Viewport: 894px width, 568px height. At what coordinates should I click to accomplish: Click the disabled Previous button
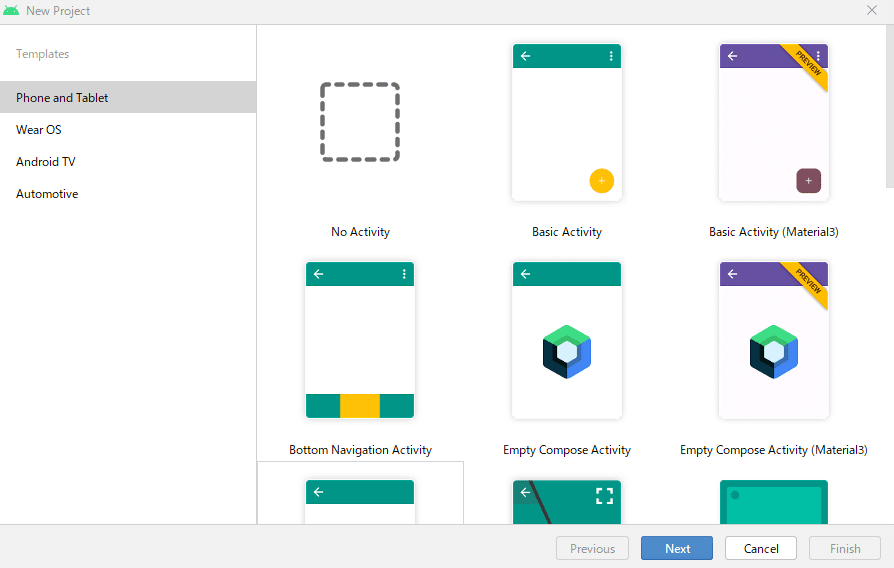click(592, 548)
